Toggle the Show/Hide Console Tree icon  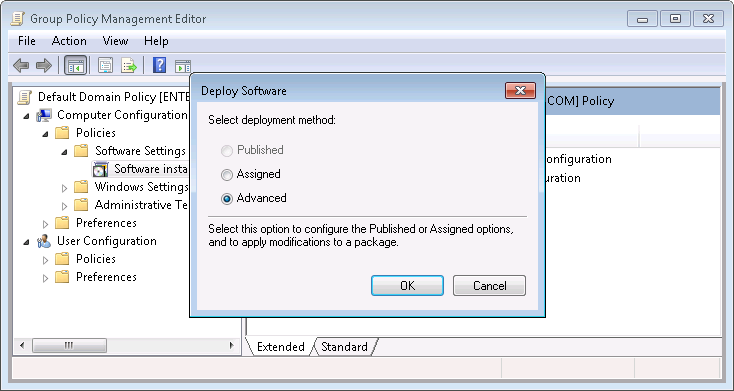point(75,66)
